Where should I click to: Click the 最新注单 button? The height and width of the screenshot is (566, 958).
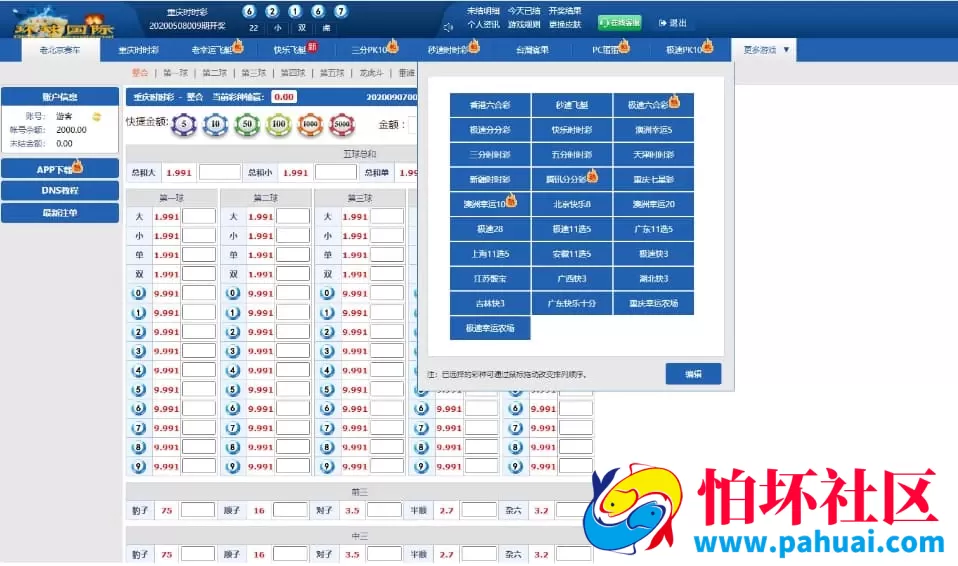[60, 213]
